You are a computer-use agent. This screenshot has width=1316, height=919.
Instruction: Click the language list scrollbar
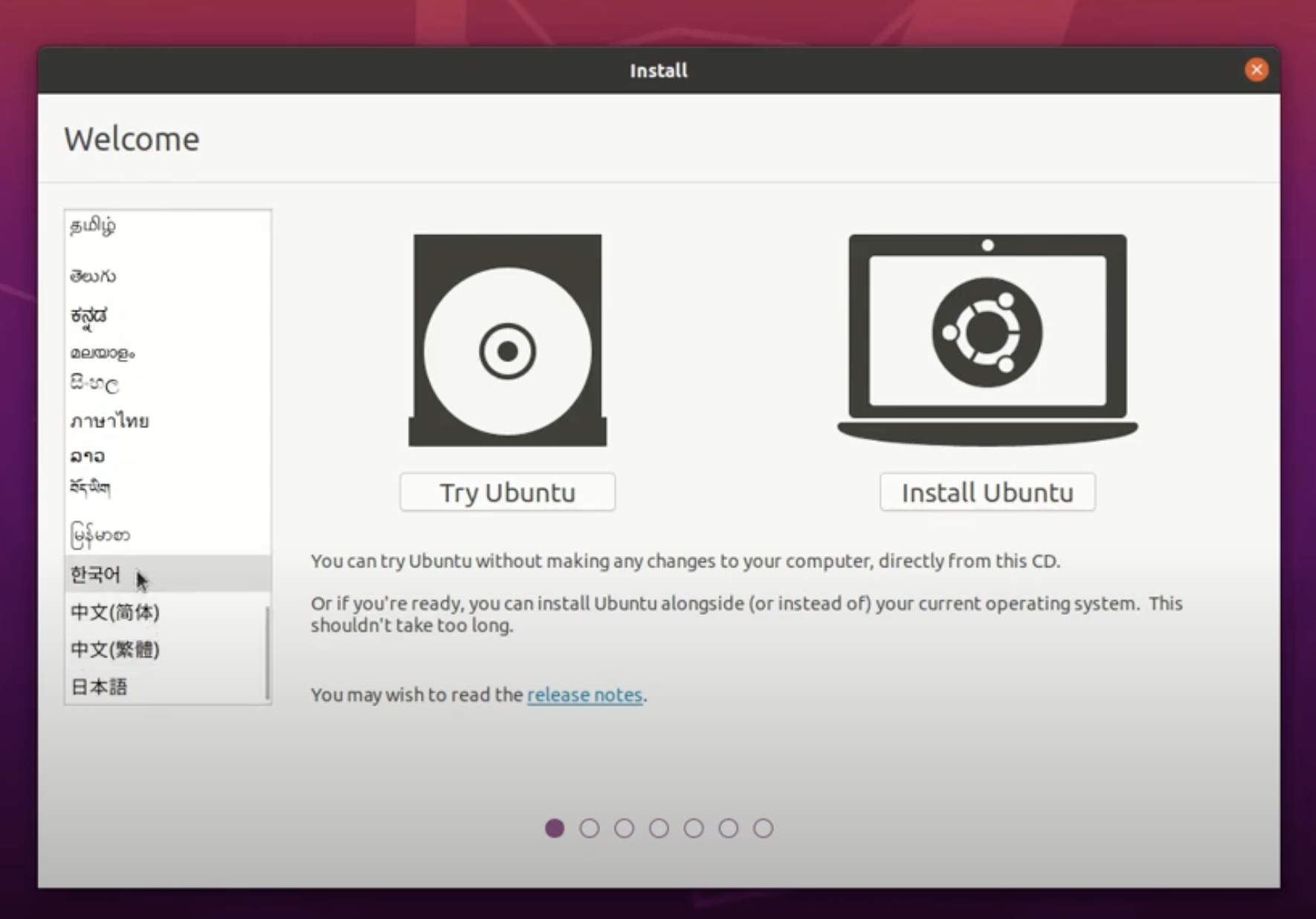pos(267,654)
